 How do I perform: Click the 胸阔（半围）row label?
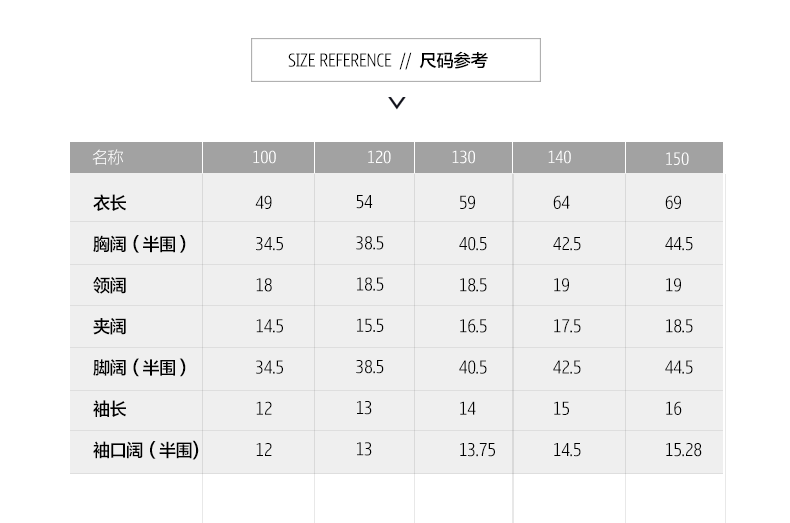coord(140,244)
